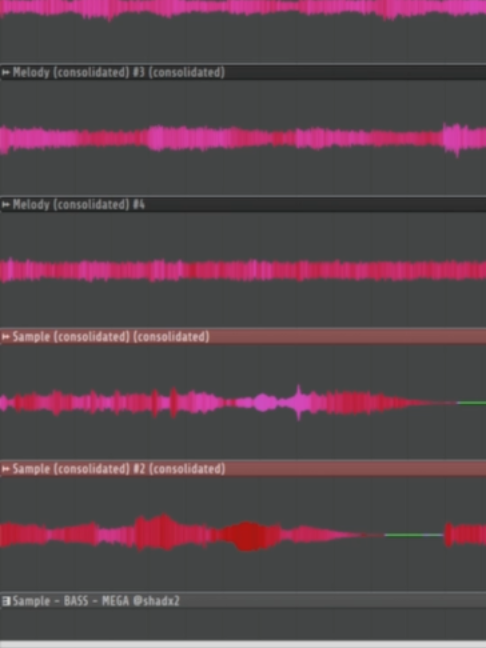Click the green silent tail of Sample (consolidated) clip

[471, 403]
